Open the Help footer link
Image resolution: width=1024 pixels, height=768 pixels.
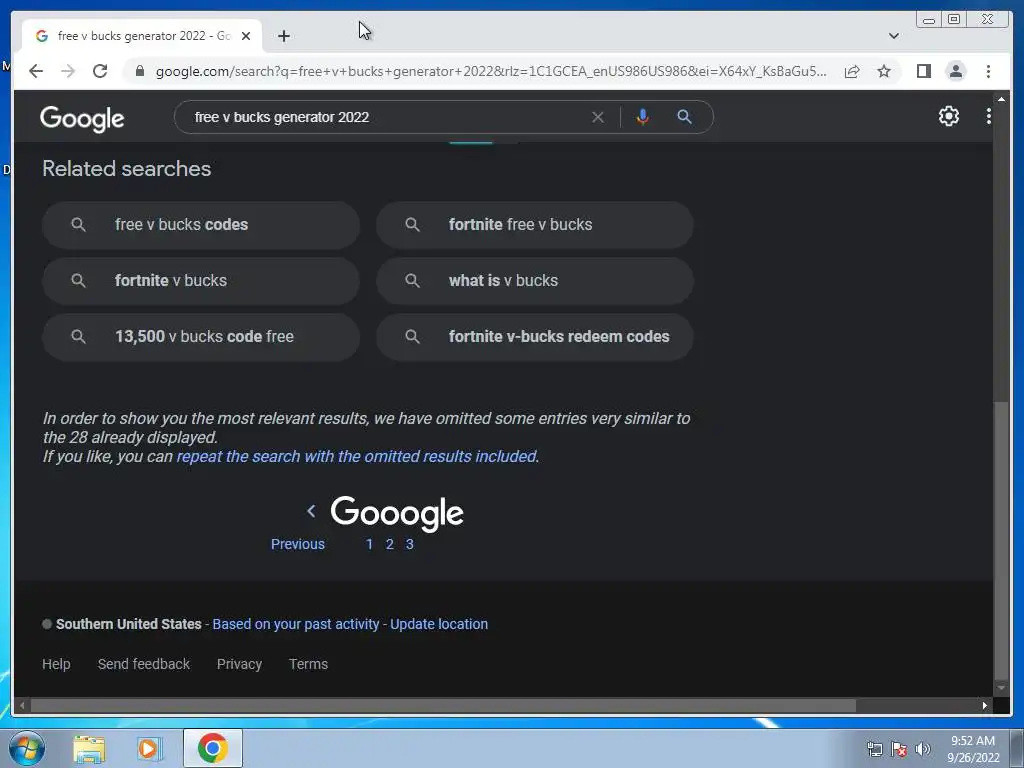pyautogui.click(x=56, y=664)
